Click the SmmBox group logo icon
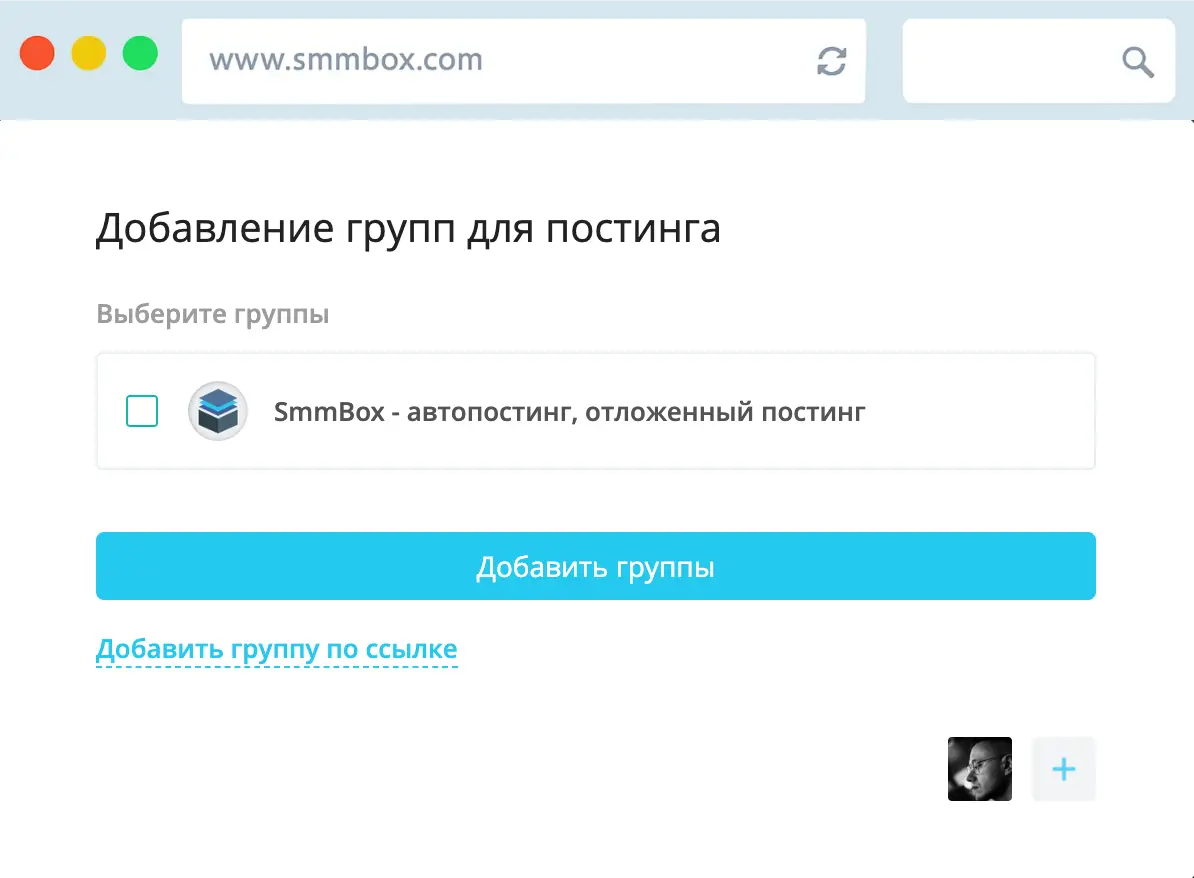The image size is (1194, 878). [218, 411]
